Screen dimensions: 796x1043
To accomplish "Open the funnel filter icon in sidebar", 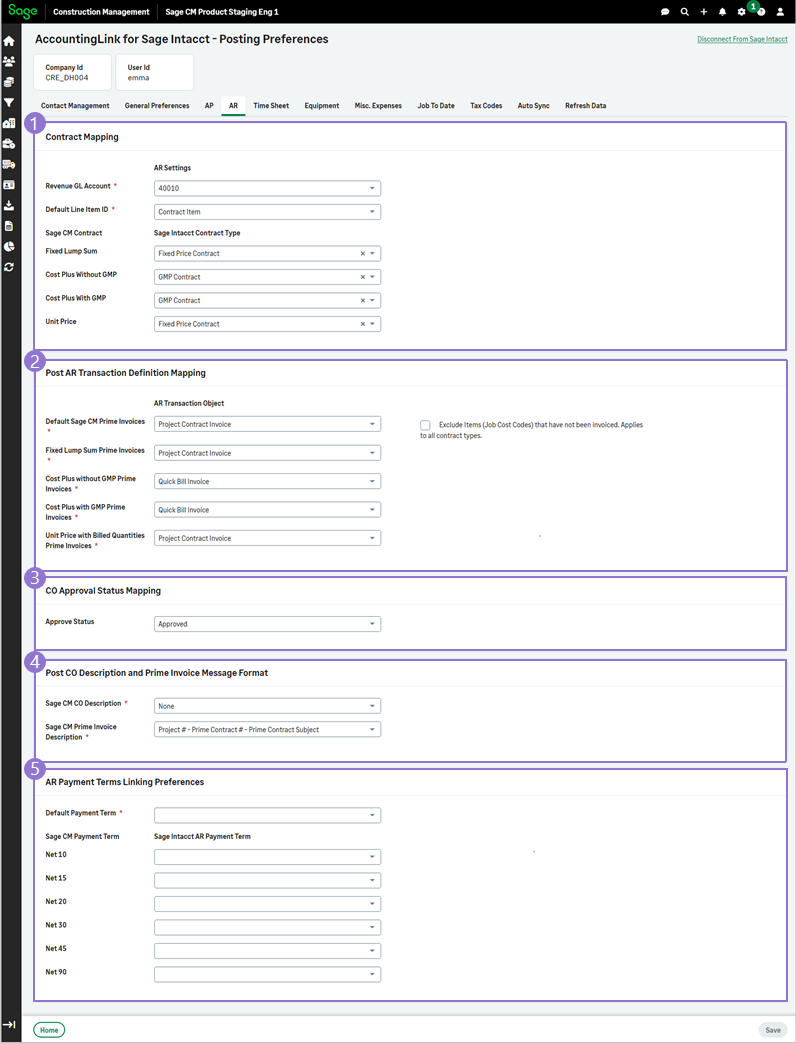I will click(9, 102).
